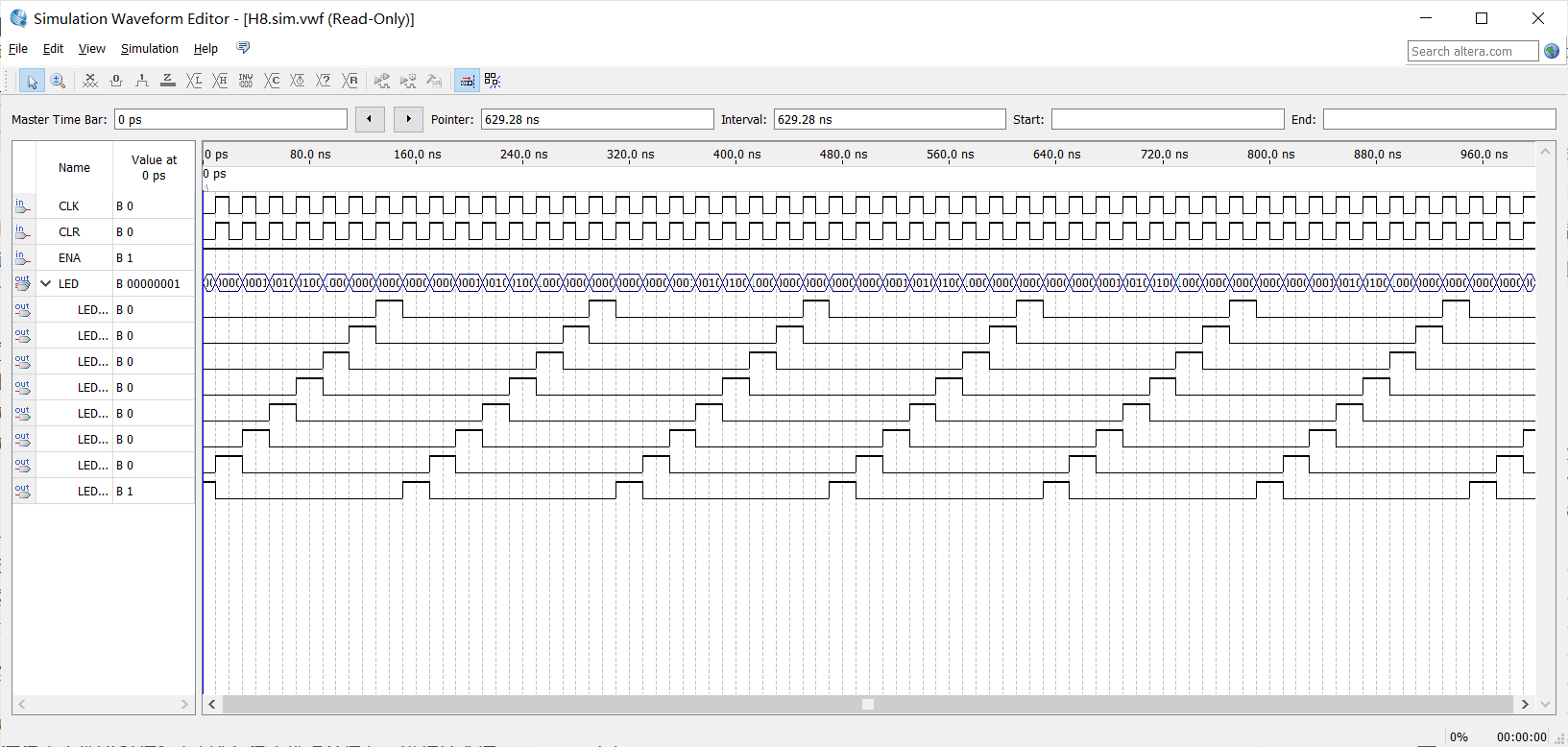
Task: Toggle Snap to Transition
Action: (x=493, y=81)
